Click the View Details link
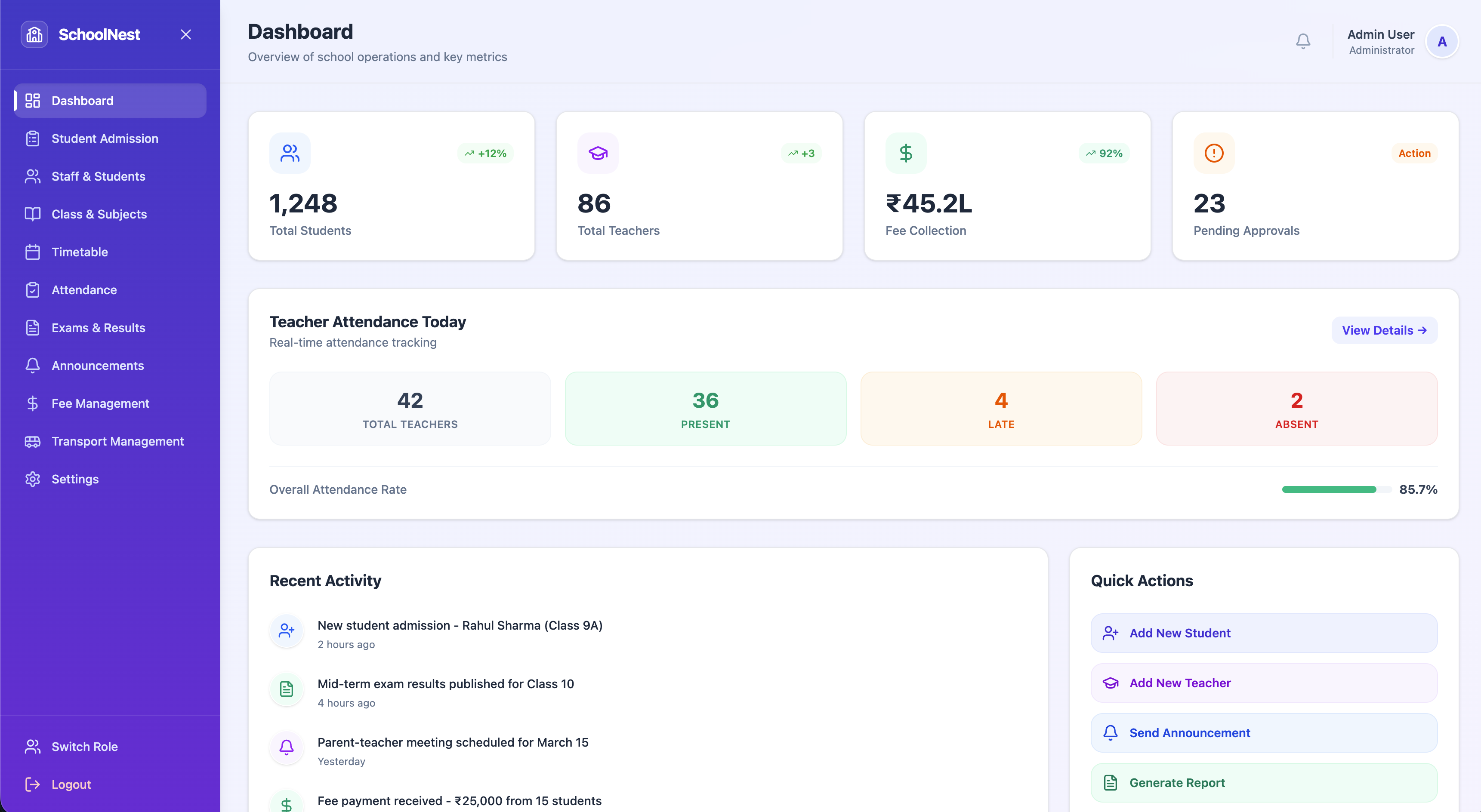This screenshot has width=1481, height=812. 1384,330
